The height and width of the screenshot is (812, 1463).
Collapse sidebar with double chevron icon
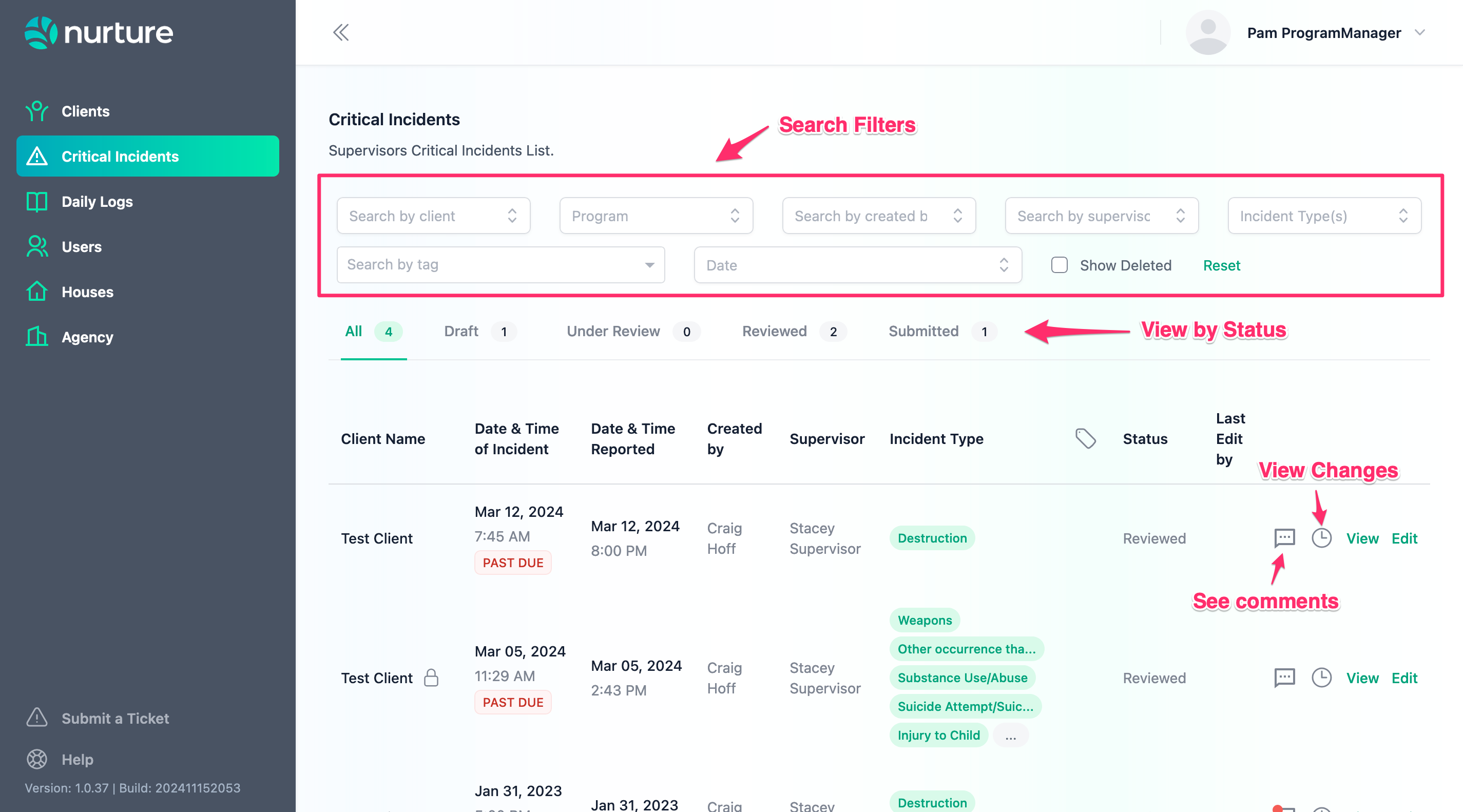tap(341, 32)
